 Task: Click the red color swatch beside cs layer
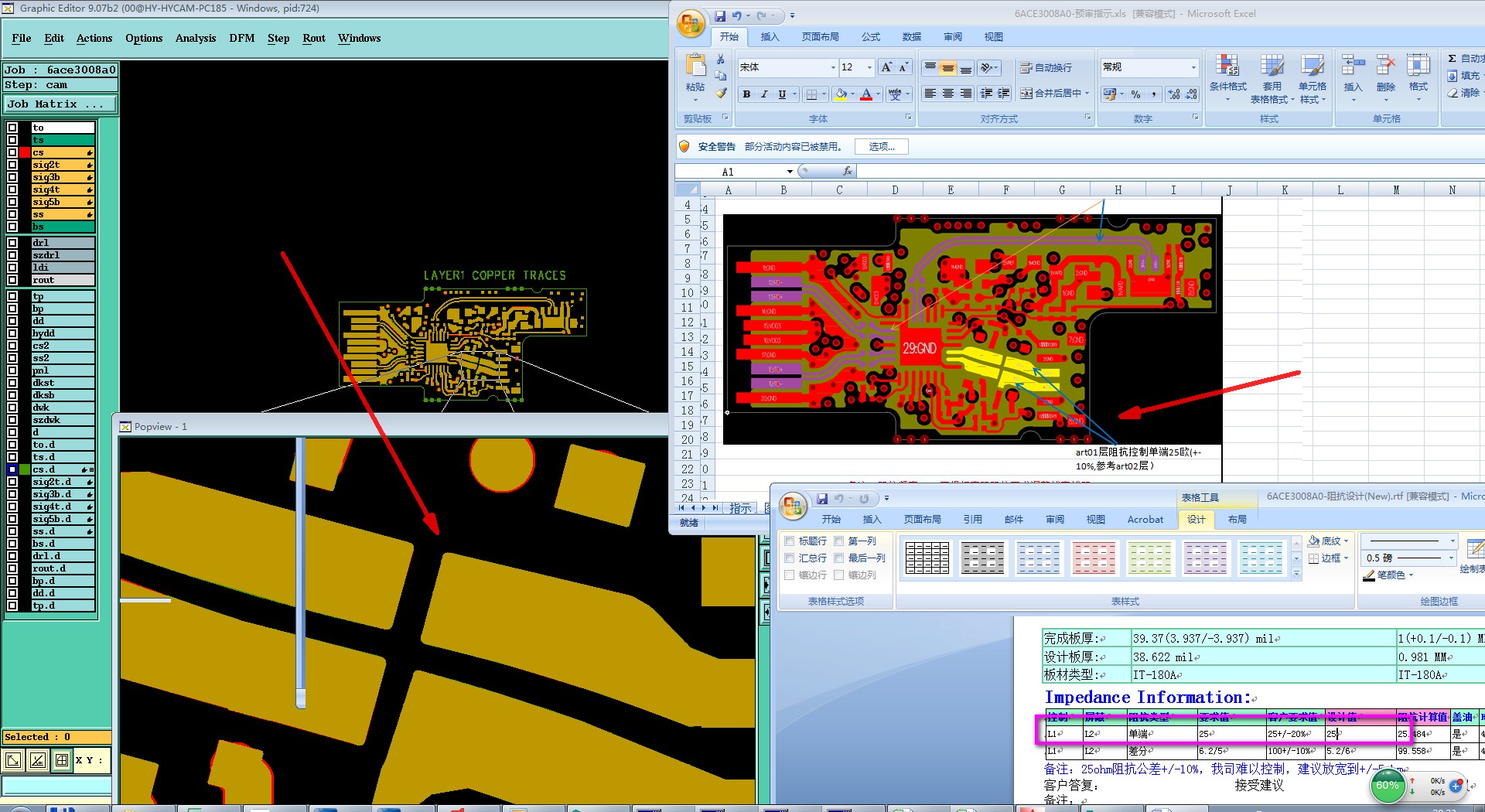coord(25,152)
